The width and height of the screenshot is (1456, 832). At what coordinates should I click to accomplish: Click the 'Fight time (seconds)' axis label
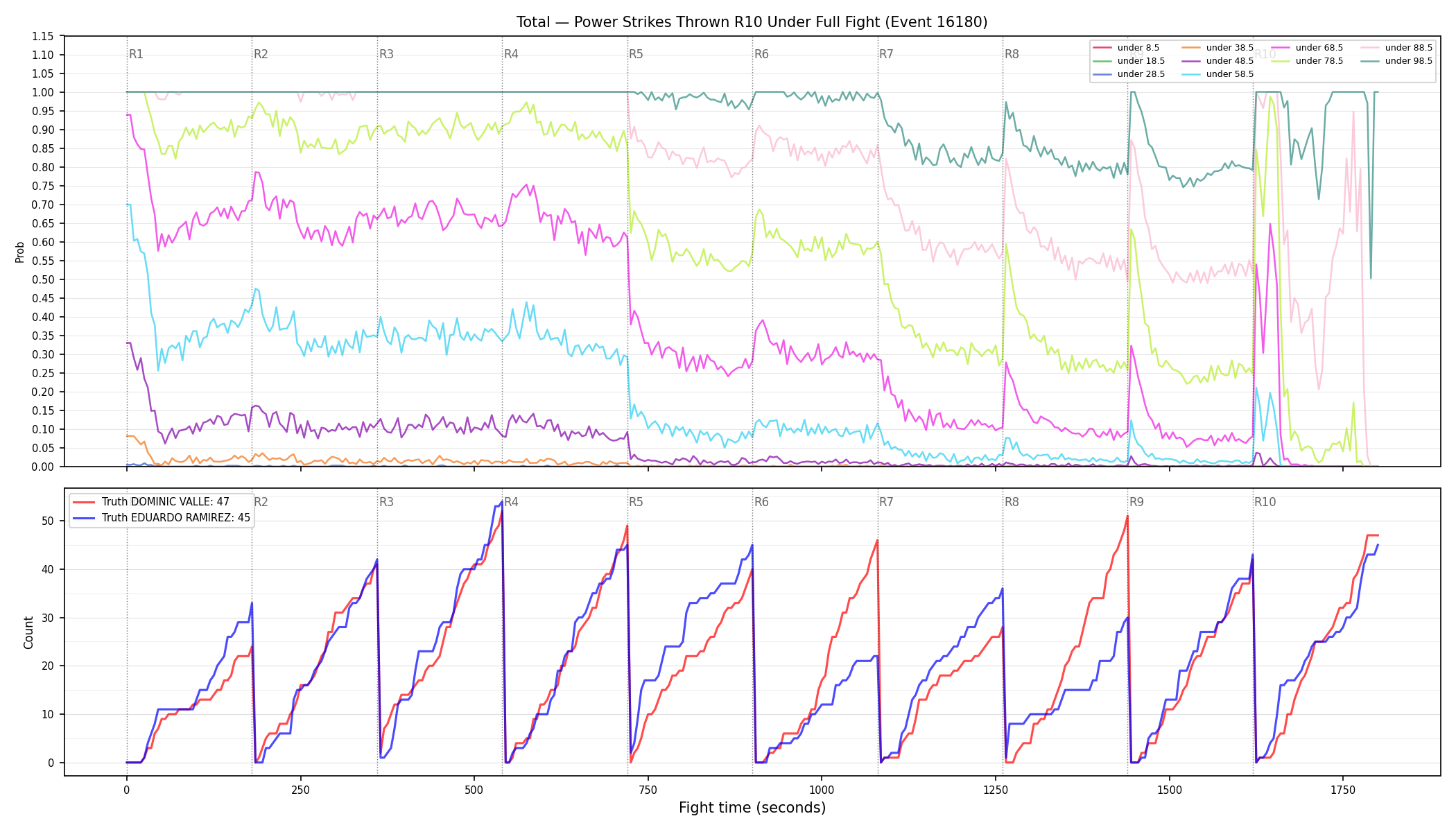pyautogui.click(x=752, y=808)
